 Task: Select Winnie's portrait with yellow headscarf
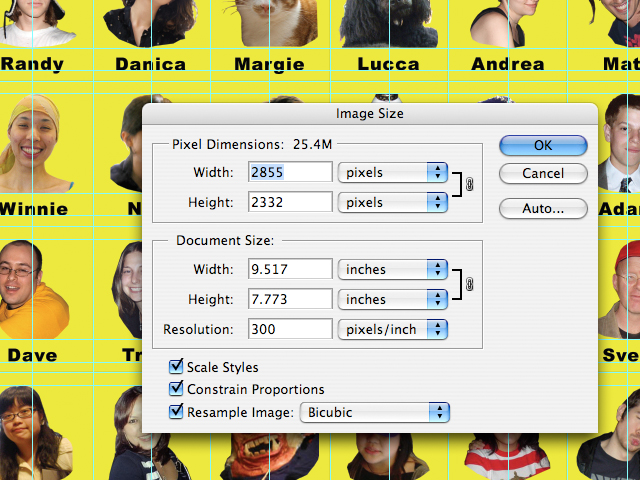pyautogui.click(x=35, y=144)
